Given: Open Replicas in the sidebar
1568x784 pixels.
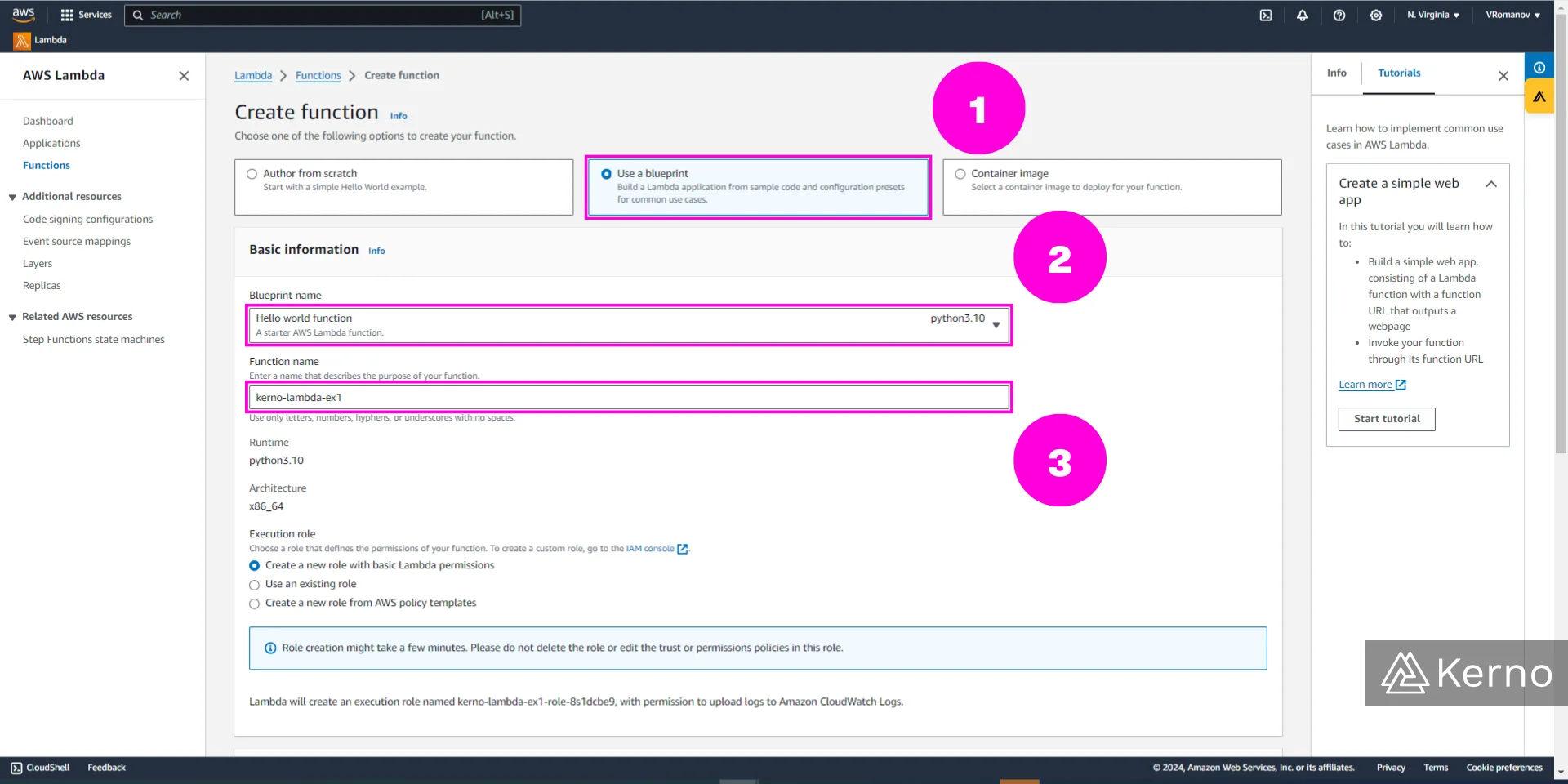Looking at the screenshot, I should coord(42,285).
